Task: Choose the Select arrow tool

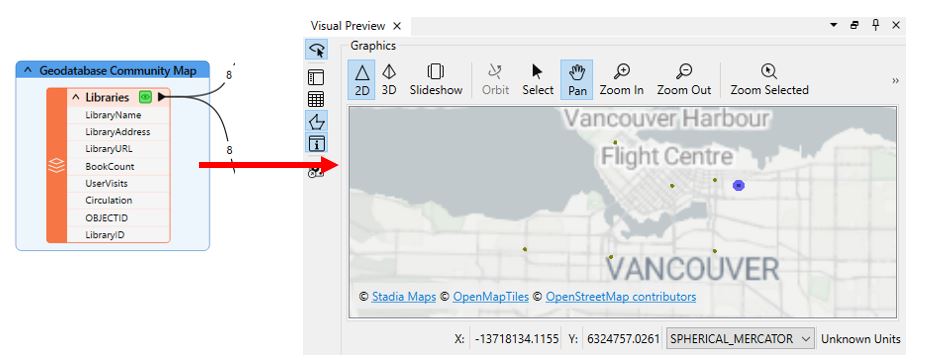Action: click(x=537, y=79)
